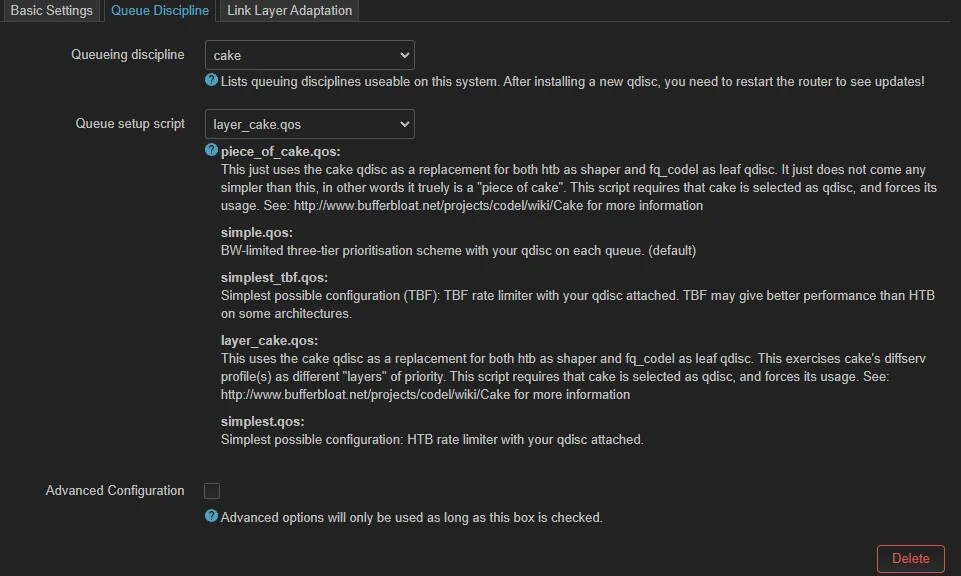Click help icon next to piece_of_cake.qos
This screenshot has height=576, width=961.
point(211,150)
